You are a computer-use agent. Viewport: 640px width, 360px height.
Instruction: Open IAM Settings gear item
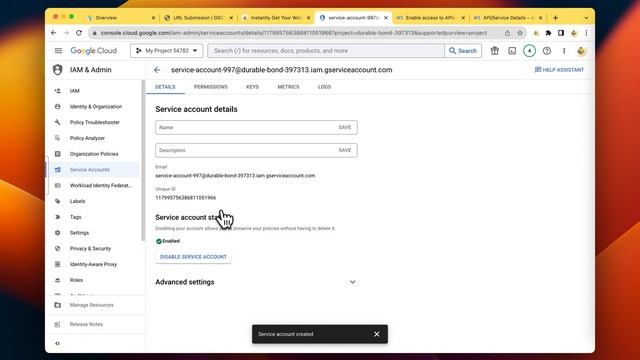(x=94, y=233)
